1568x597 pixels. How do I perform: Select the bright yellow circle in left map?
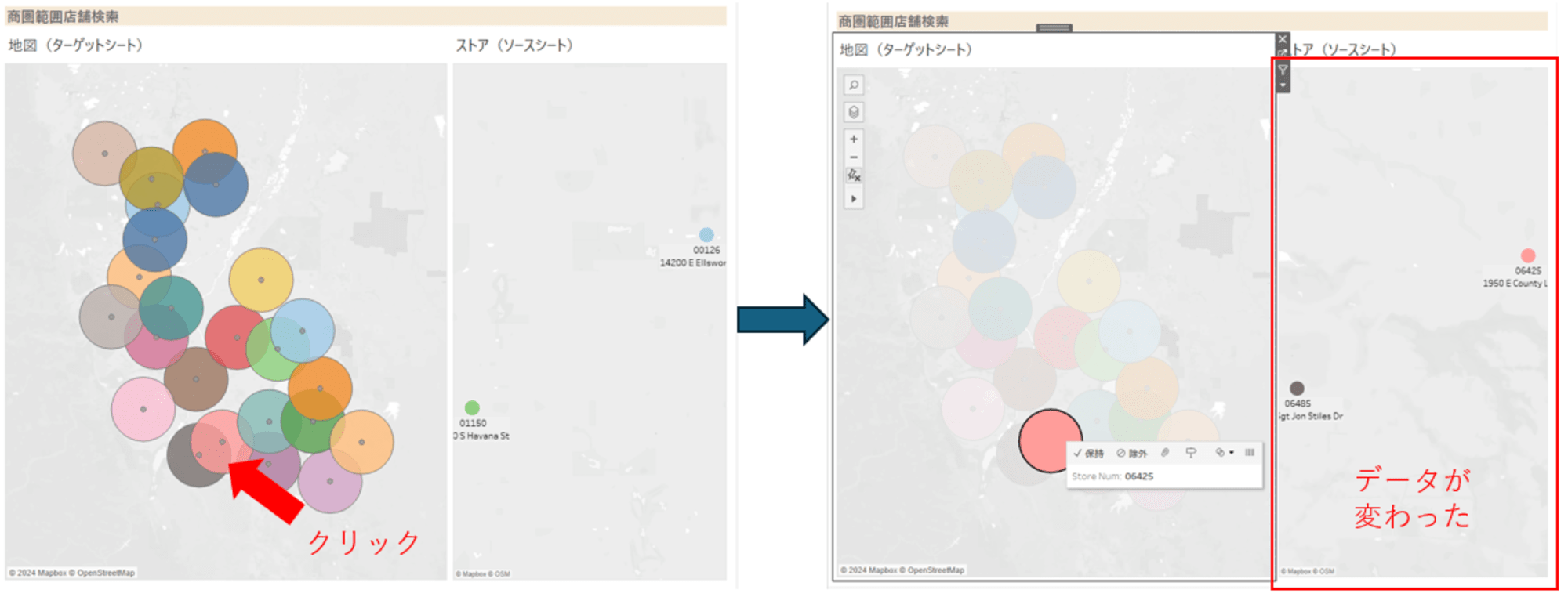pyautogui.click(x=261, y=280)
